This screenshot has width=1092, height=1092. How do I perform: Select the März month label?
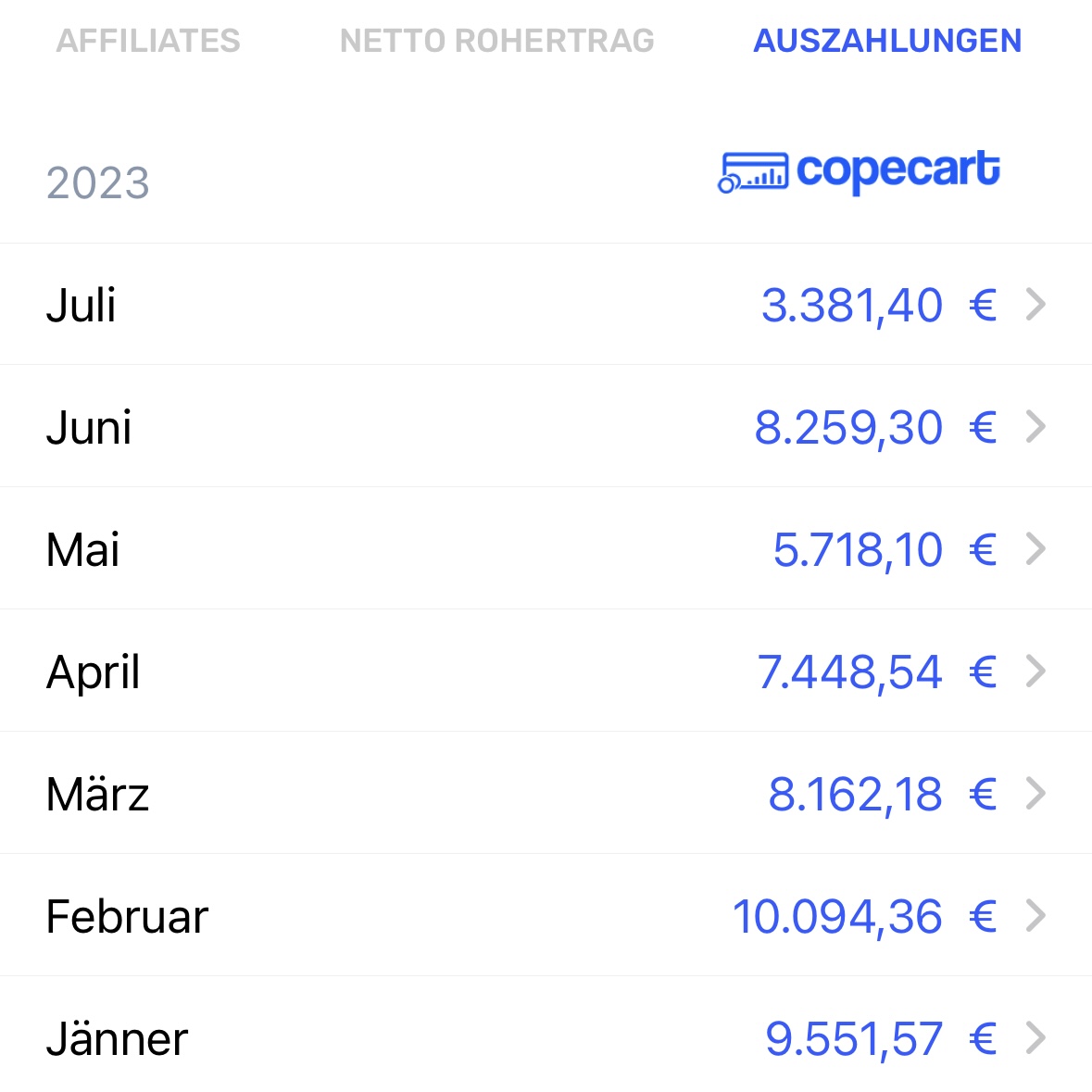[x=97, y=793]
